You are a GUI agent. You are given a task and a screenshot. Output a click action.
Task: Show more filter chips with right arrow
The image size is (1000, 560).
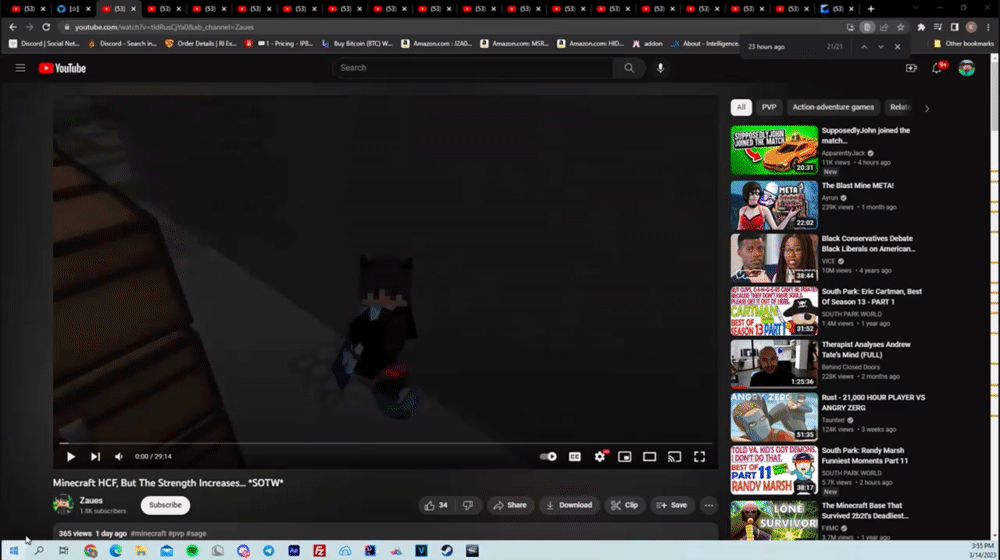point(927,108)
